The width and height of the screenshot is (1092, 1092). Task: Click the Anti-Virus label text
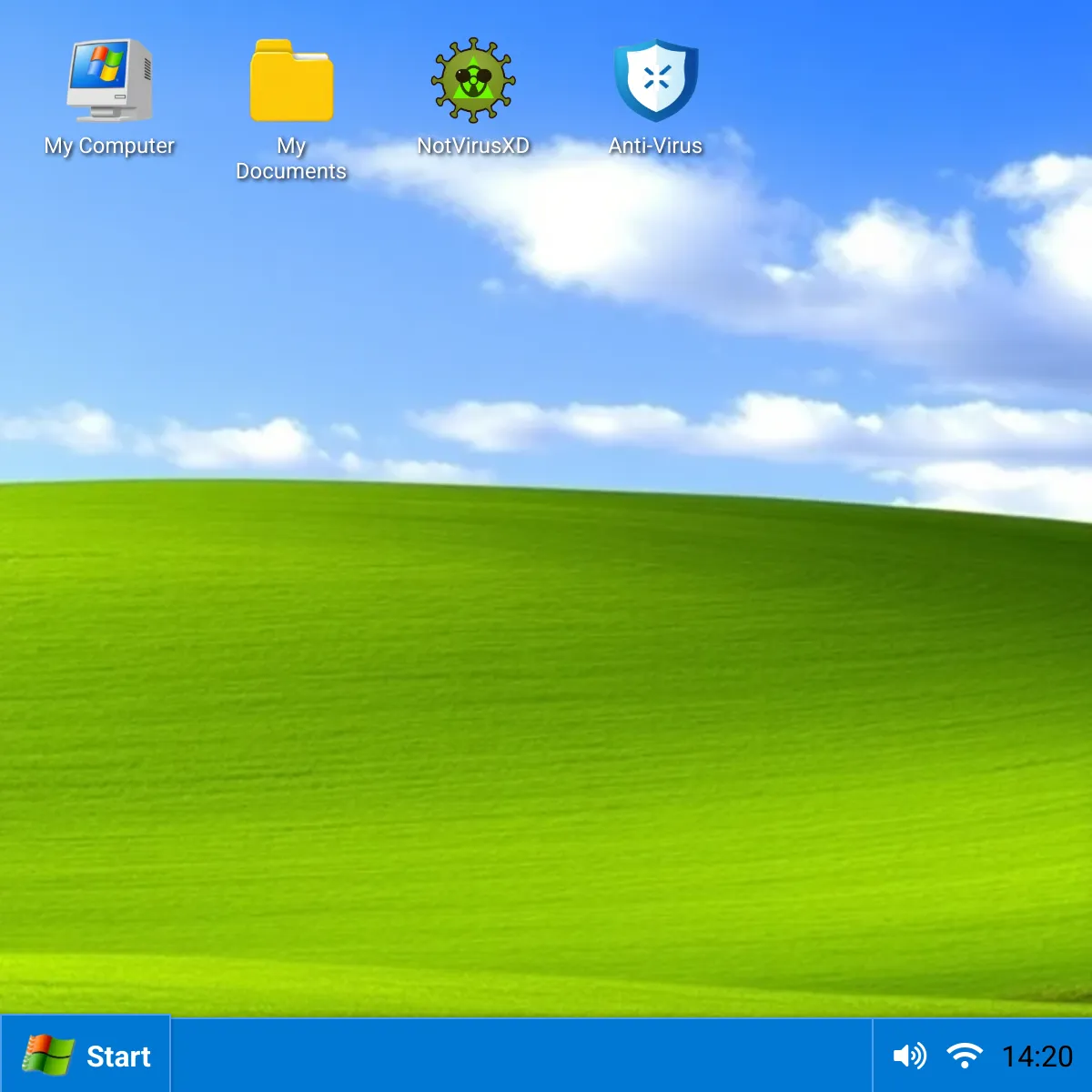tap(657, 145)
